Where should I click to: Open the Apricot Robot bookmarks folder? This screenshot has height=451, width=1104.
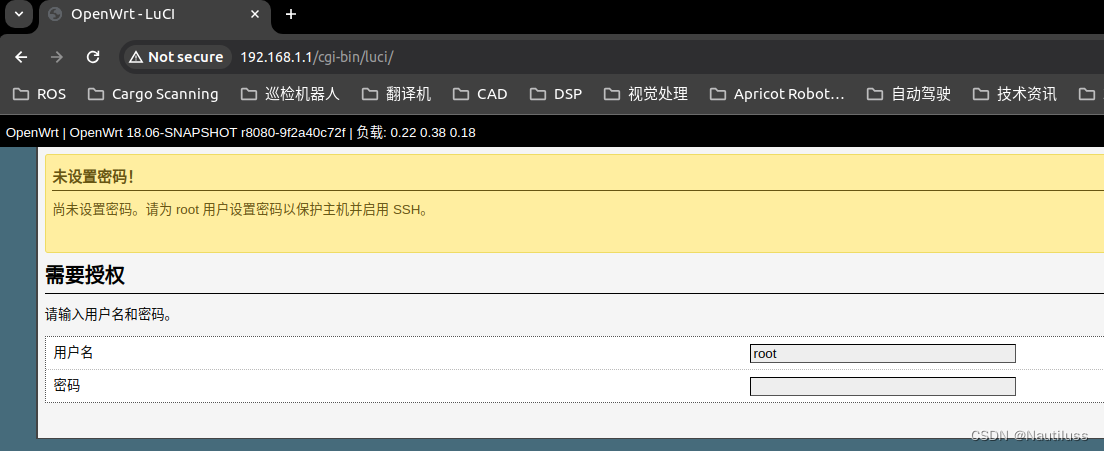pos(777,94)
